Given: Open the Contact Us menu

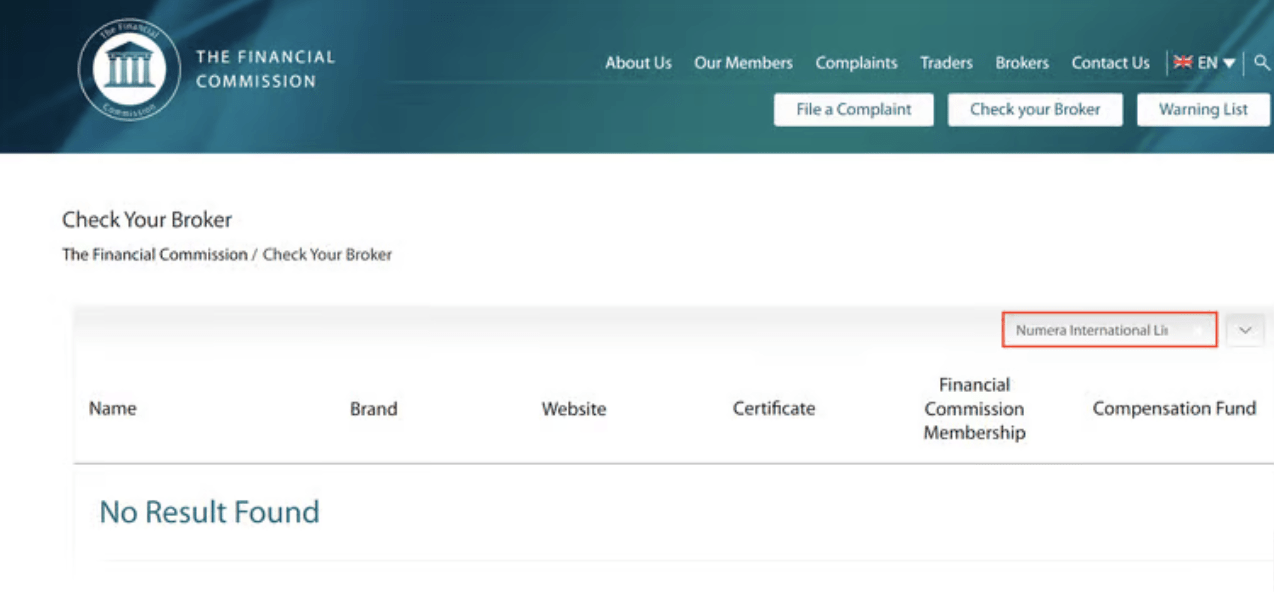Looking at the screenshot, I should (1110, 62).
